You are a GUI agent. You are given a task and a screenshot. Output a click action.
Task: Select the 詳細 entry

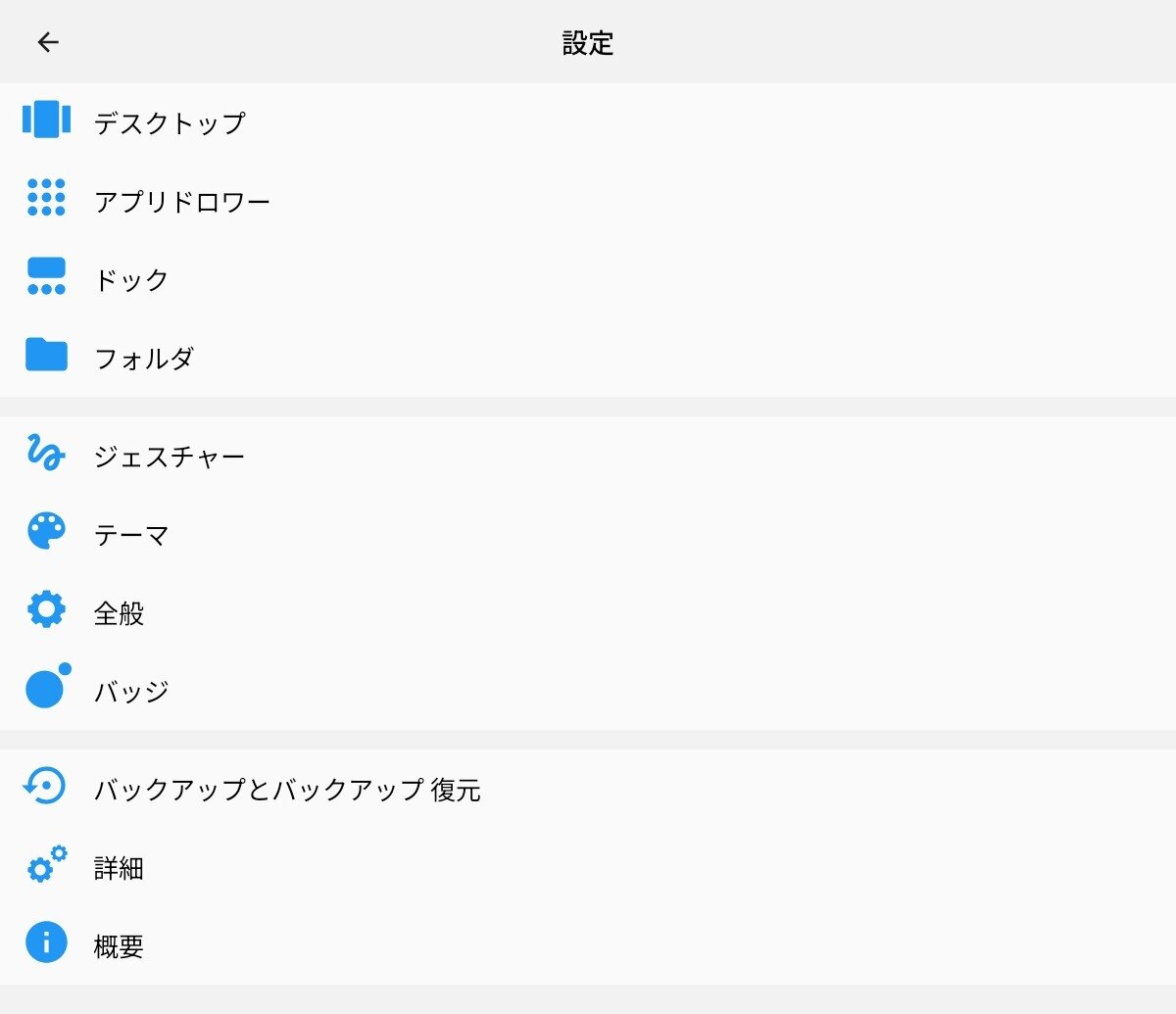119,868
